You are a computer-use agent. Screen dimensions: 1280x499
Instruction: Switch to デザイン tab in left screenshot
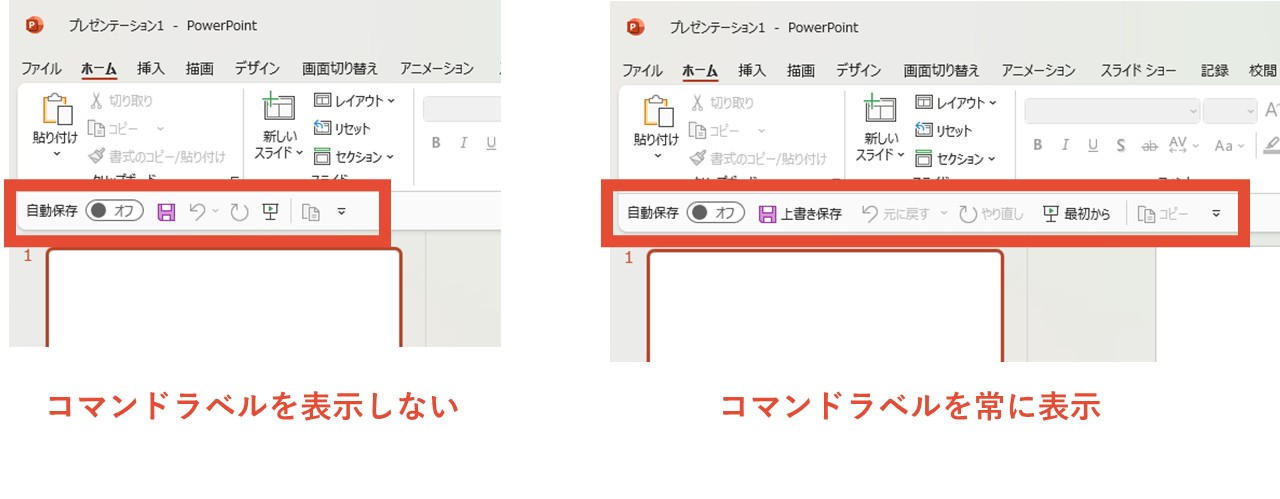[257, 69]
